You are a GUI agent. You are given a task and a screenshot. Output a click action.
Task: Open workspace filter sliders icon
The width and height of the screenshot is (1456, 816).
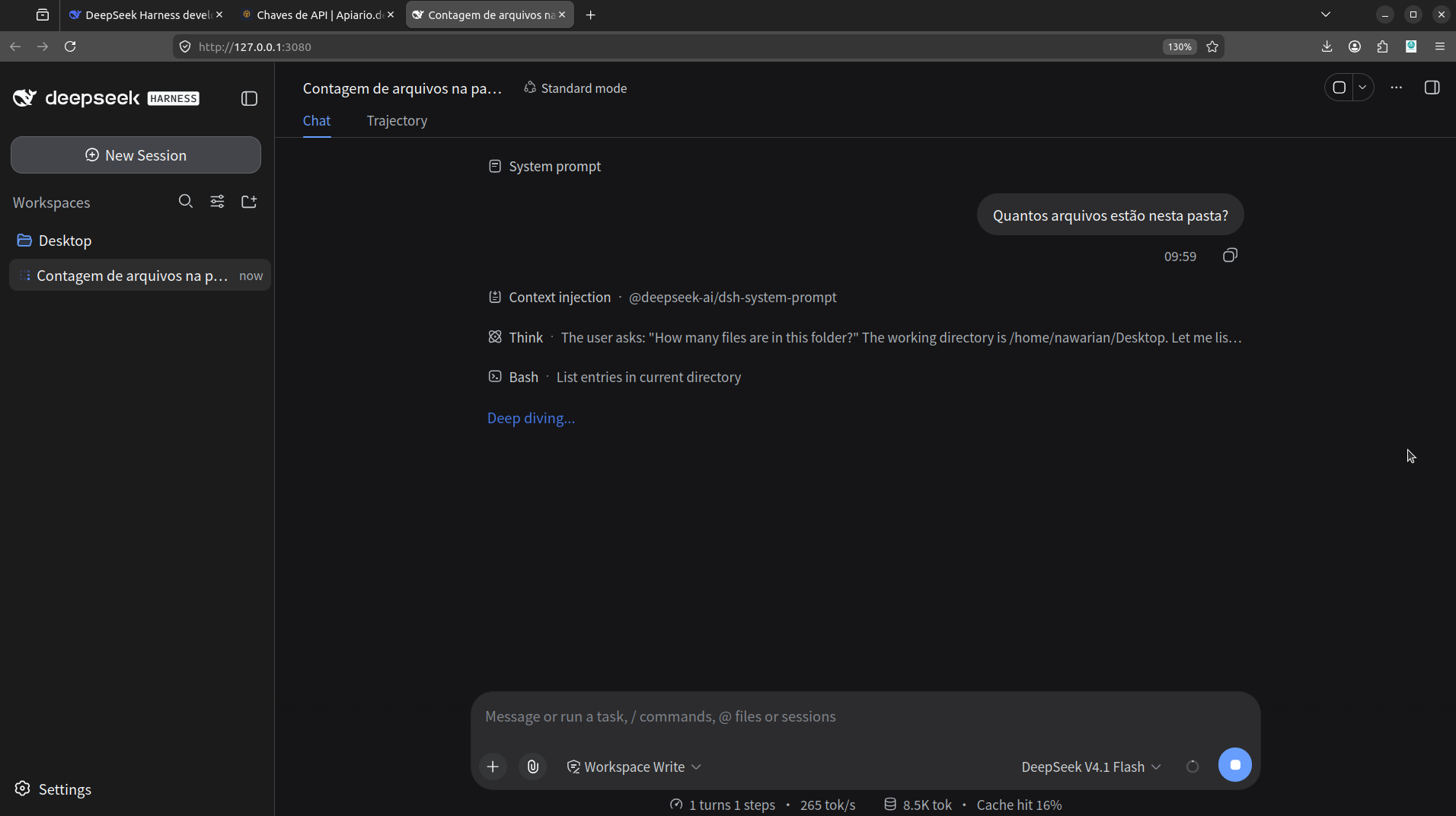pos(217,202)
